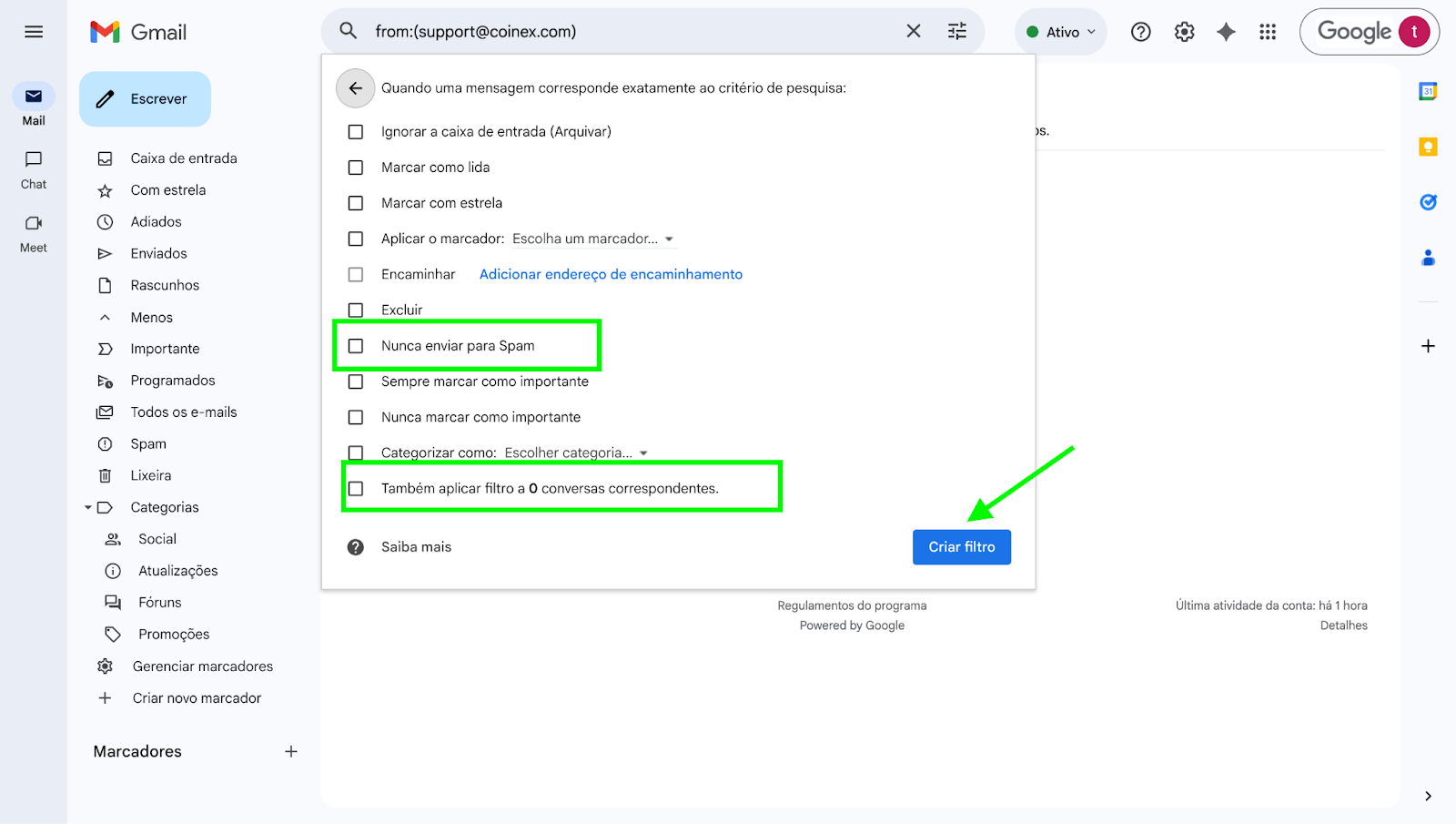
Task: Click the back arrow in the filter dialog
Action: 356,88
